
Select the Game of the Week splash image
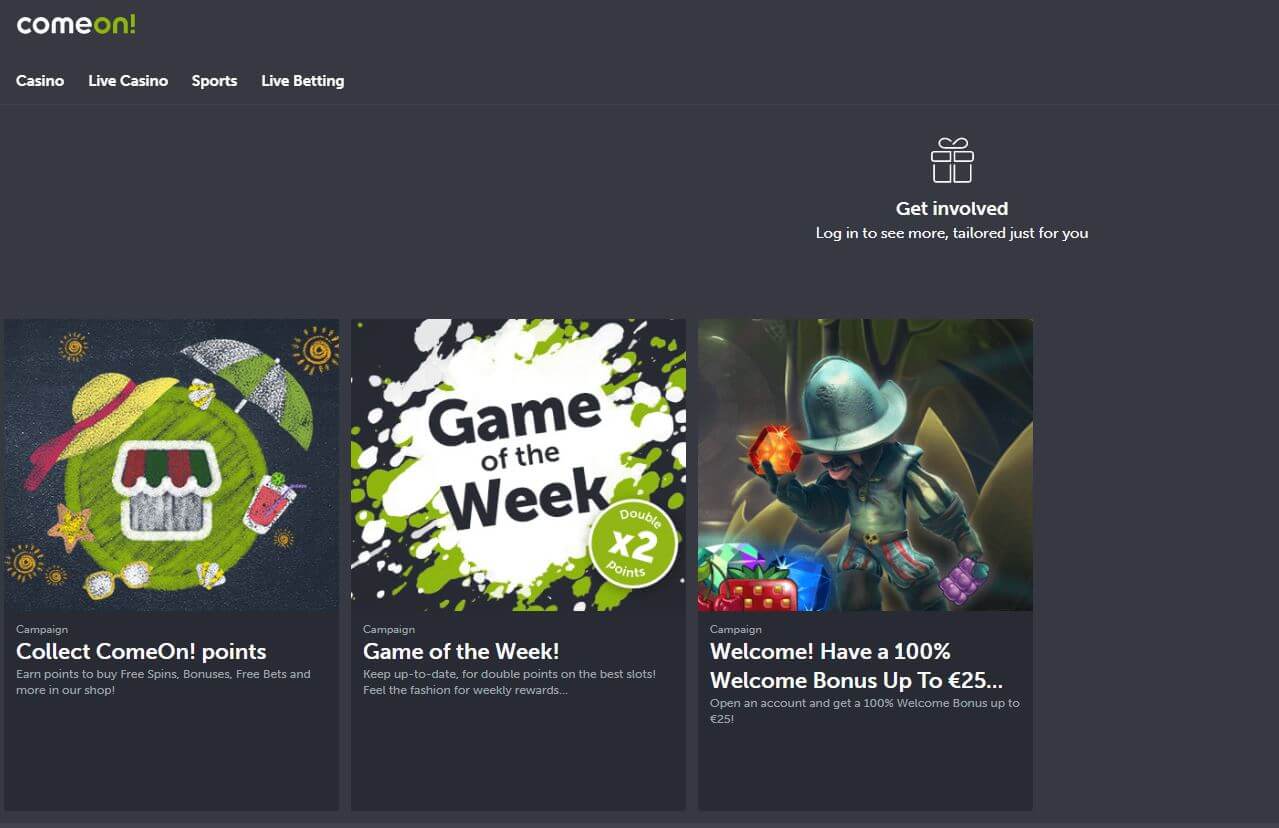click(518, 465)
